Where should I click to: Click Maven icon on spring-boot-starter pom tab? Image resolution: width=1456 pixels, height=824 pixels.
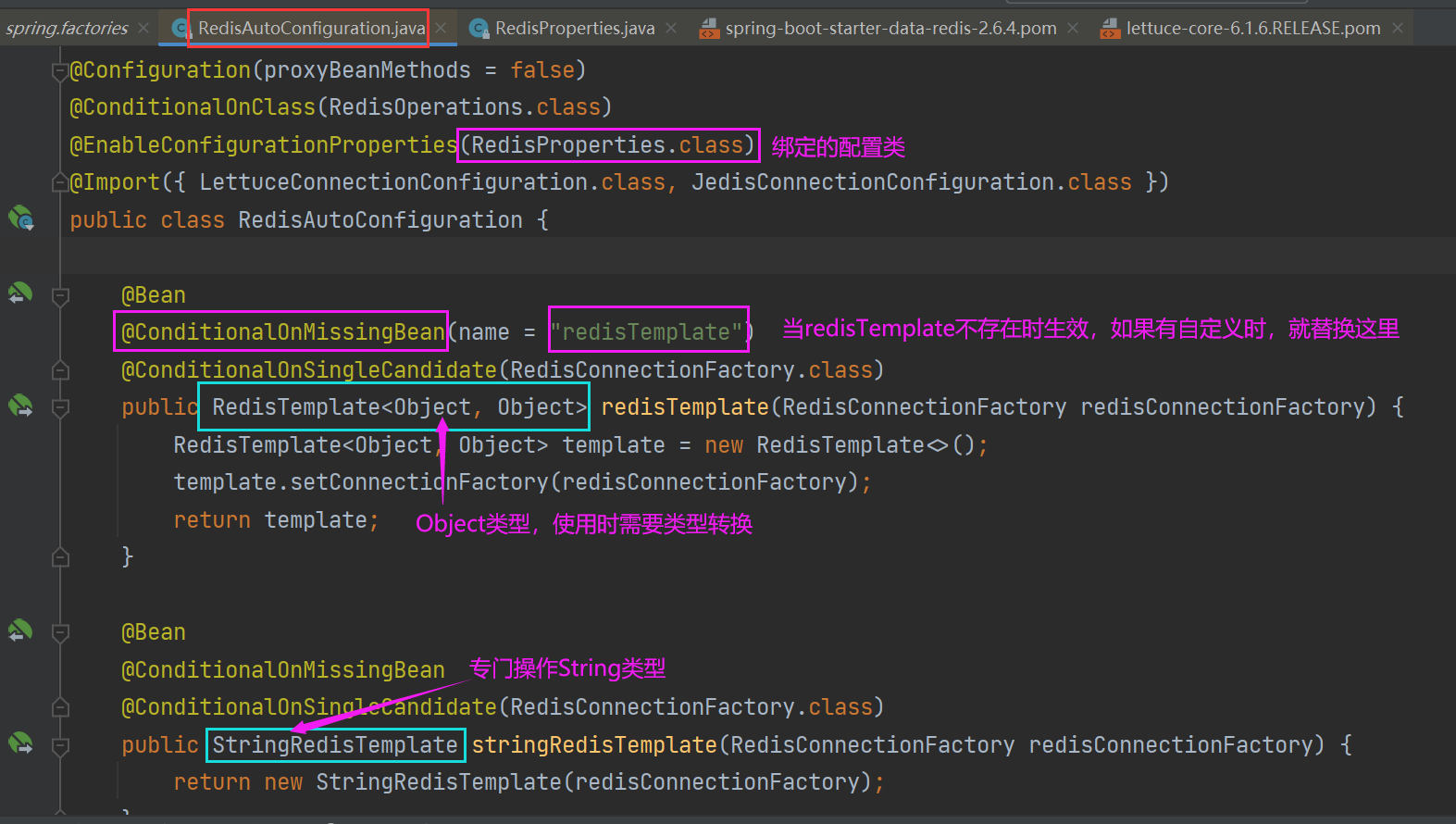[x=709, y=29]
